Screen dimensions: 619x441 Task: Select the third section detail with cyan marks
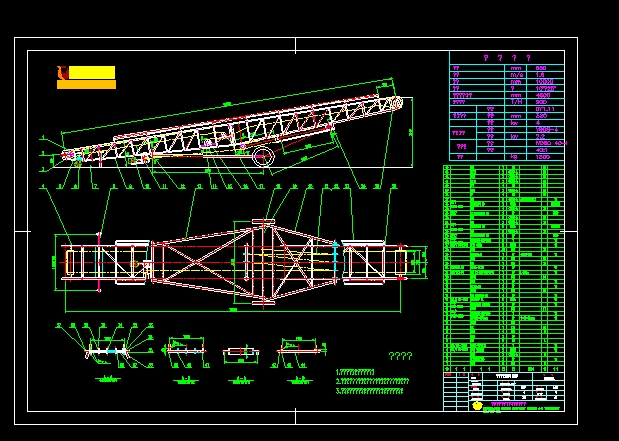click(241, 351)
